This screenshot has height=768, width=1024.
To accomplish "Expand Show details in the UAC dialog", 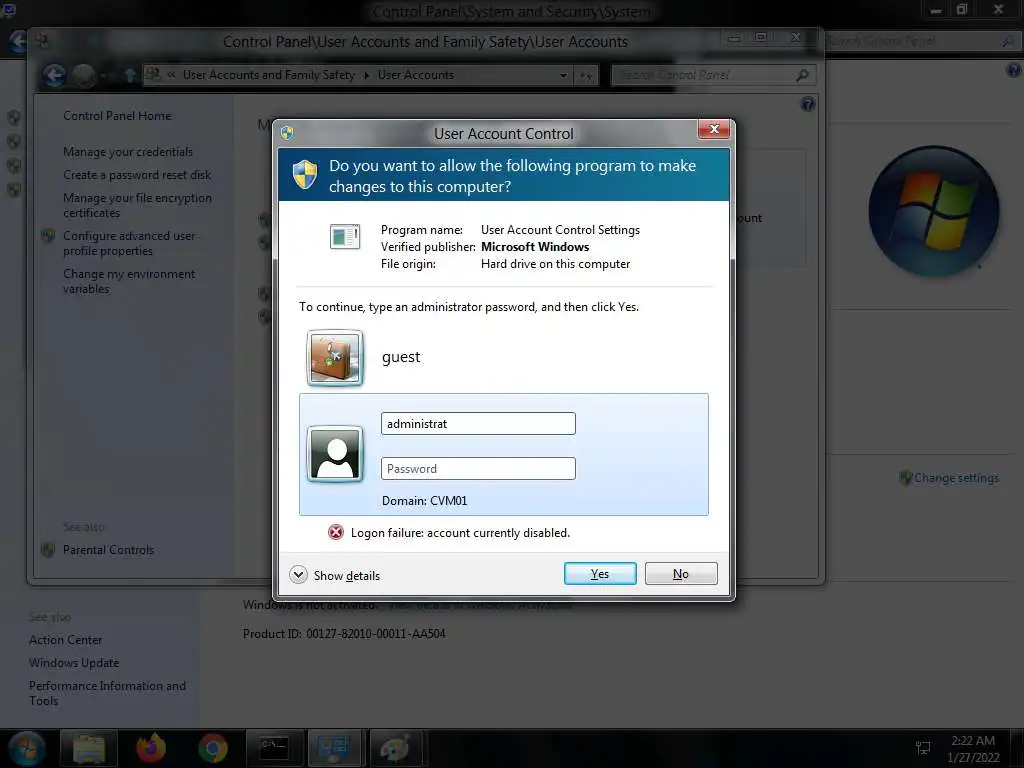I will click(334, 575).
